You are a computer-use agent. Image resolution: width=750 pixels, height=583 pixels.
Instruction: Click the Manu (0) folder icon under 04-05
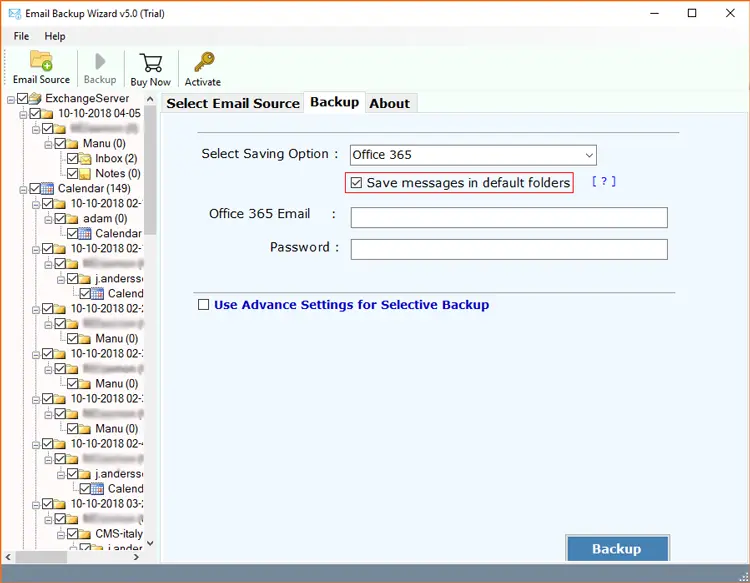[x=72, y=144]
